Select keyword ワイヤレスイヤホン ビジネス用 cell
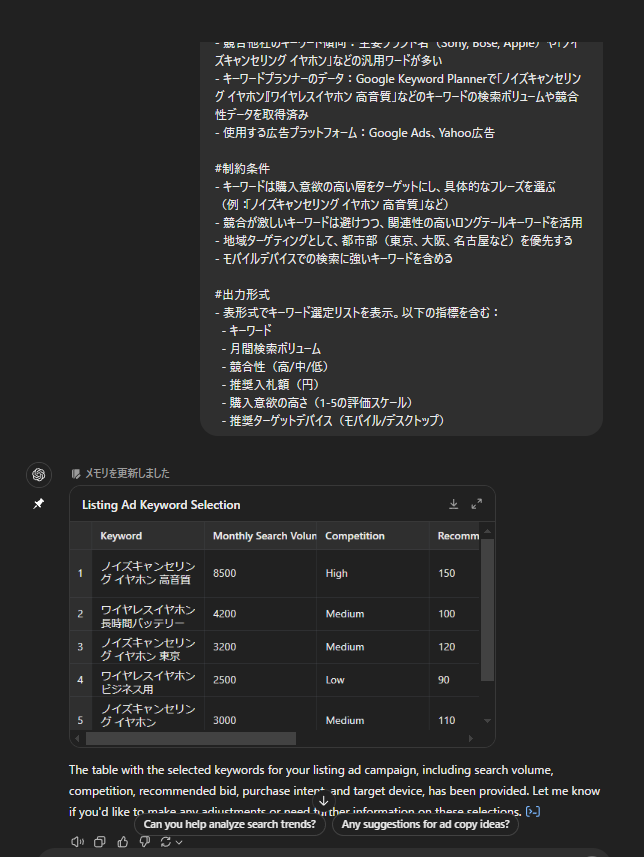 point(148,680)
